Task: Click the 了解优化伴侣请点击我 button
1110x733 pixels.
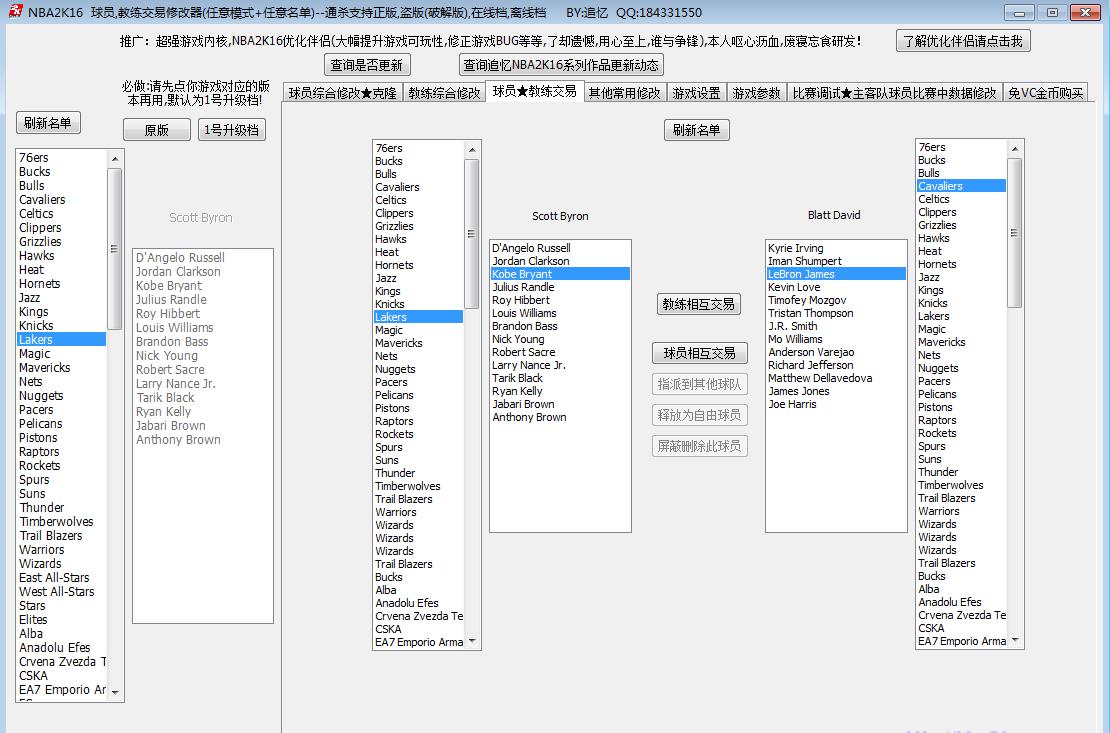Action: pos(962,41)
